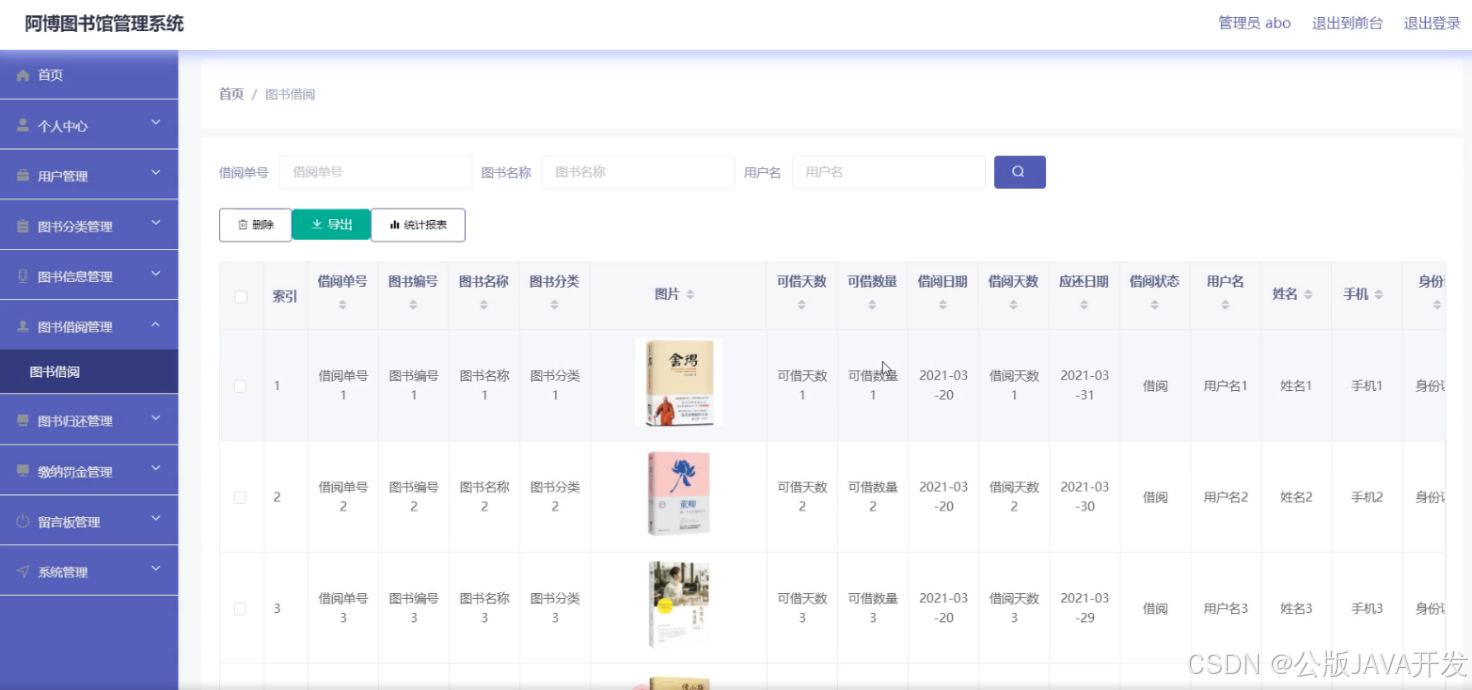Select the 图书借阅 submenu item
The image size is (1472, 690).
coord(89,372)
